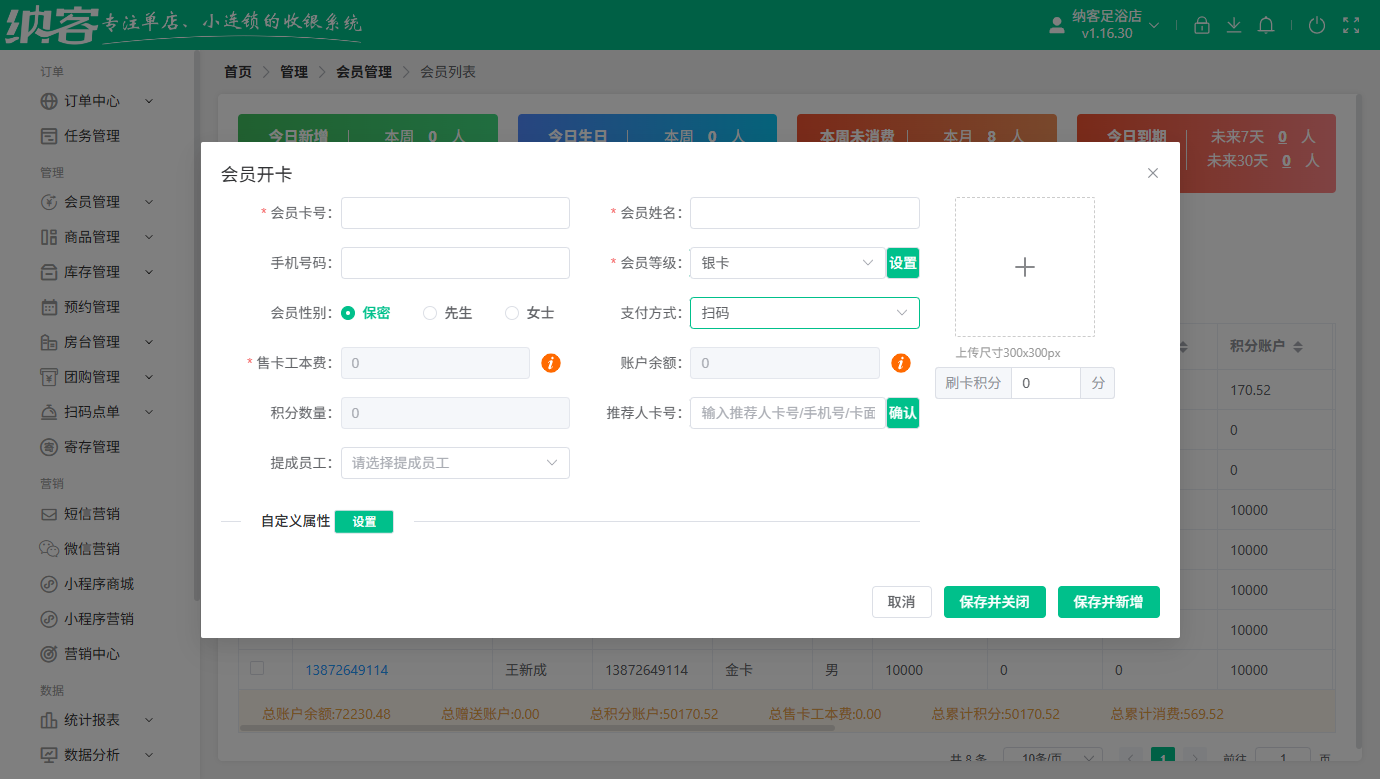The width and height of the screenshot is (1380, 779).
Task: Click the power/logout icon
Action: [x=1317, y=25]
